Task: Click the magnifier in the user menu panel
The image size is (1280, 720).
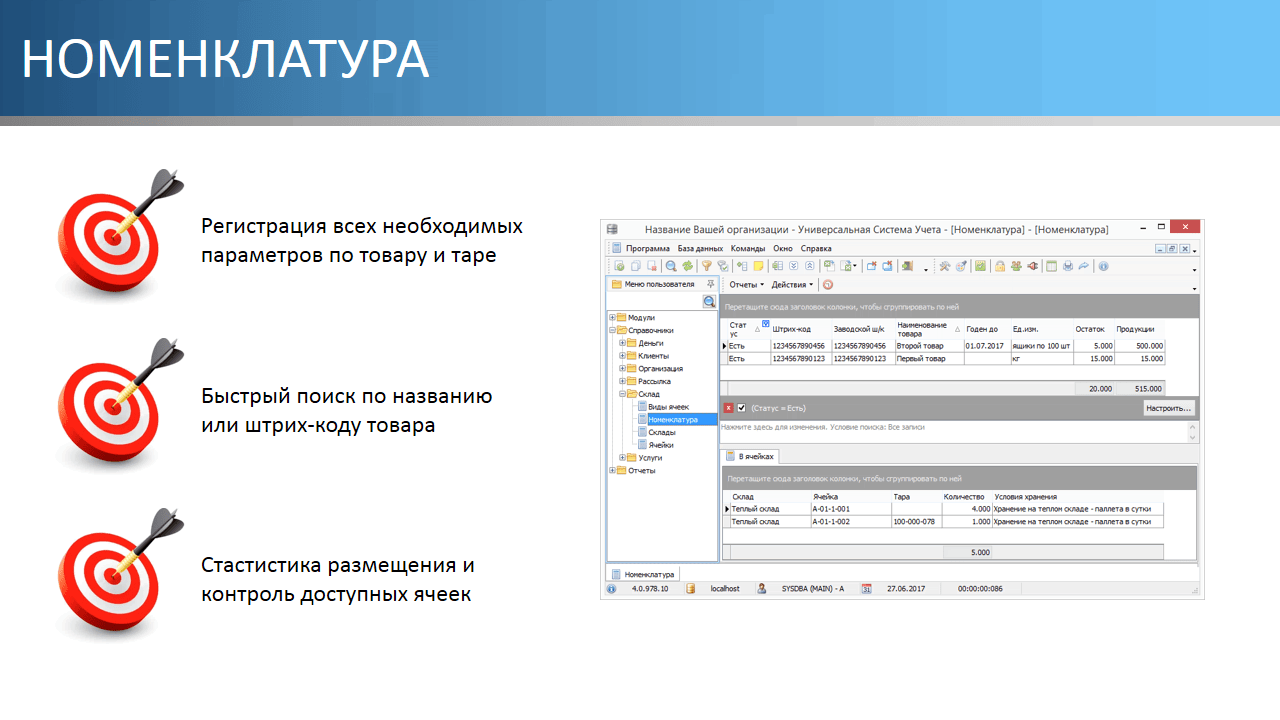Action: pos(709,301)
